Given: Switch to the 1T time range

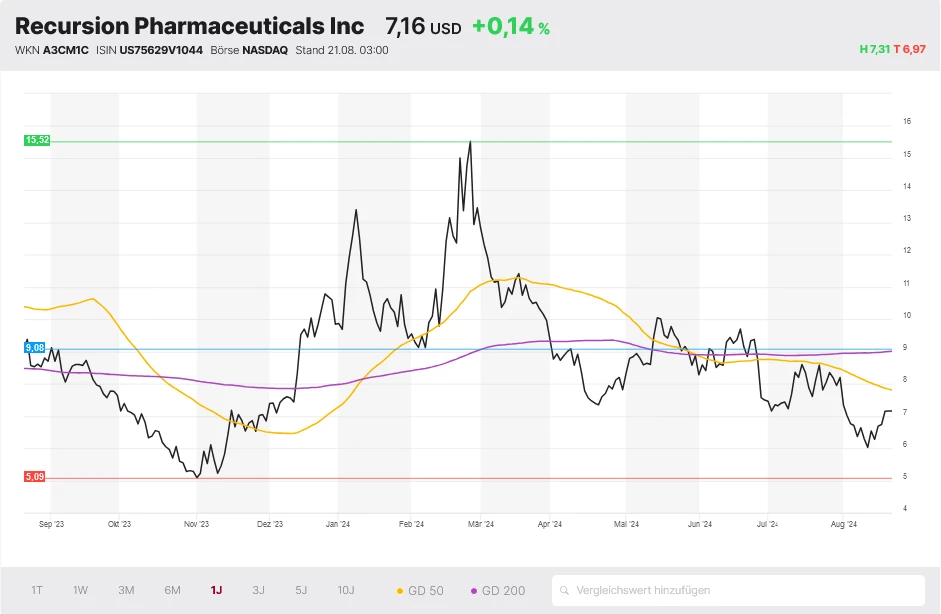Looking at the screenshot, I should (x=35, y=590).
